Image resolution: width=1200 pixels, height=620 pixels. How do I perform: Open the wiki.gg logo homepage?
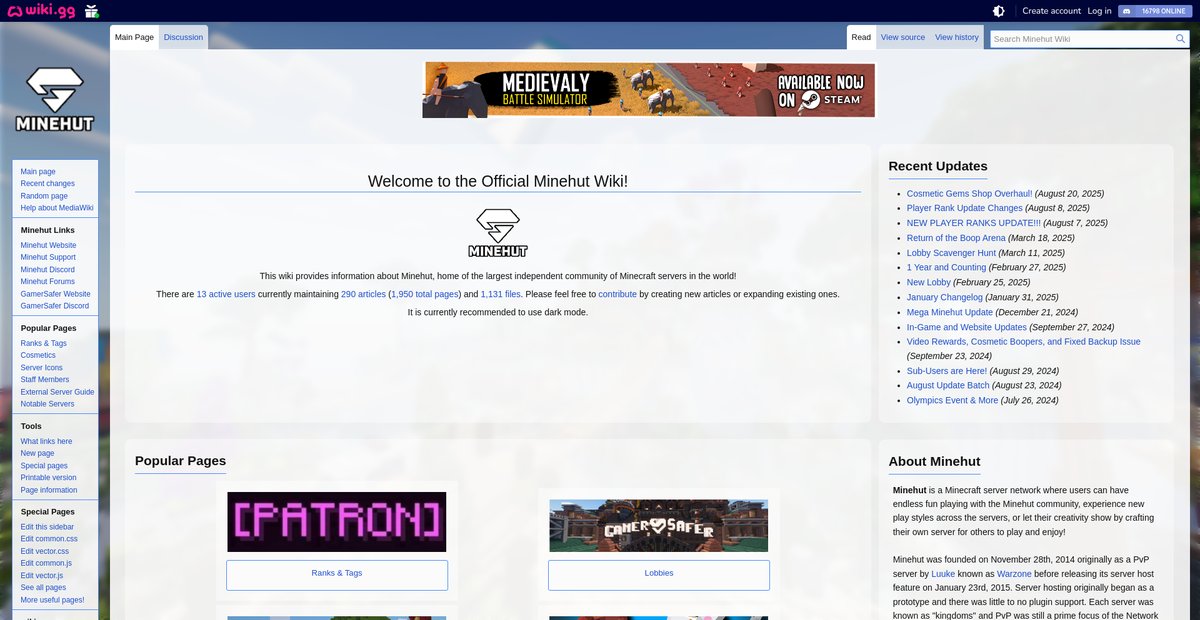pyautogui.click(x=40, y=11)
